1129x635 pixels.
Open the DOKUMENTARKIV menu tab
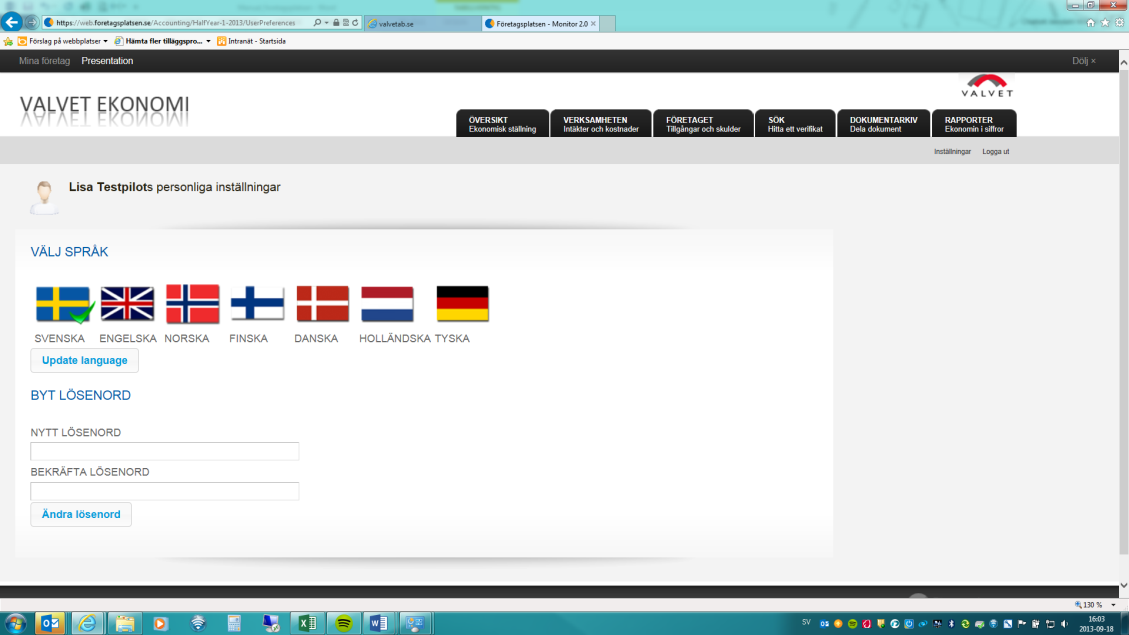(x=883, y=123)
